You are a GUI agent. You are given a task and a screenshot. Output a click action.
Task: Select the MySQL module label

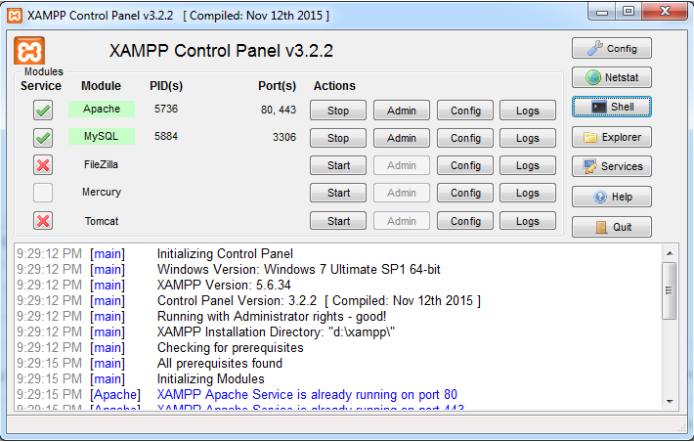tap(101, 136)
